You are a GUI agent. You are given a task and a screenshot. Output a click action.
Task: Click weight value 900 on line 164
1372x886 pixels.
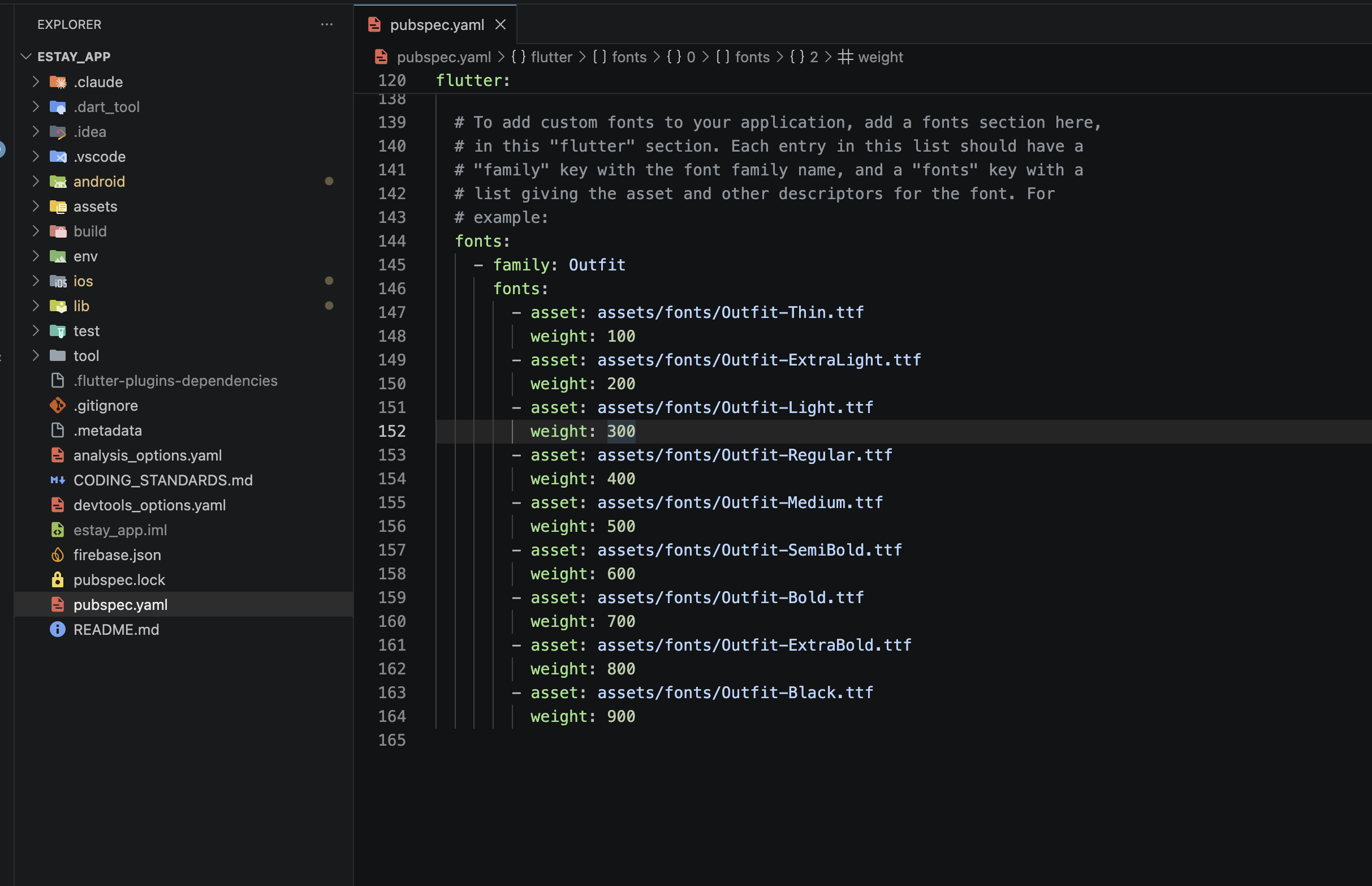point(621,716)
